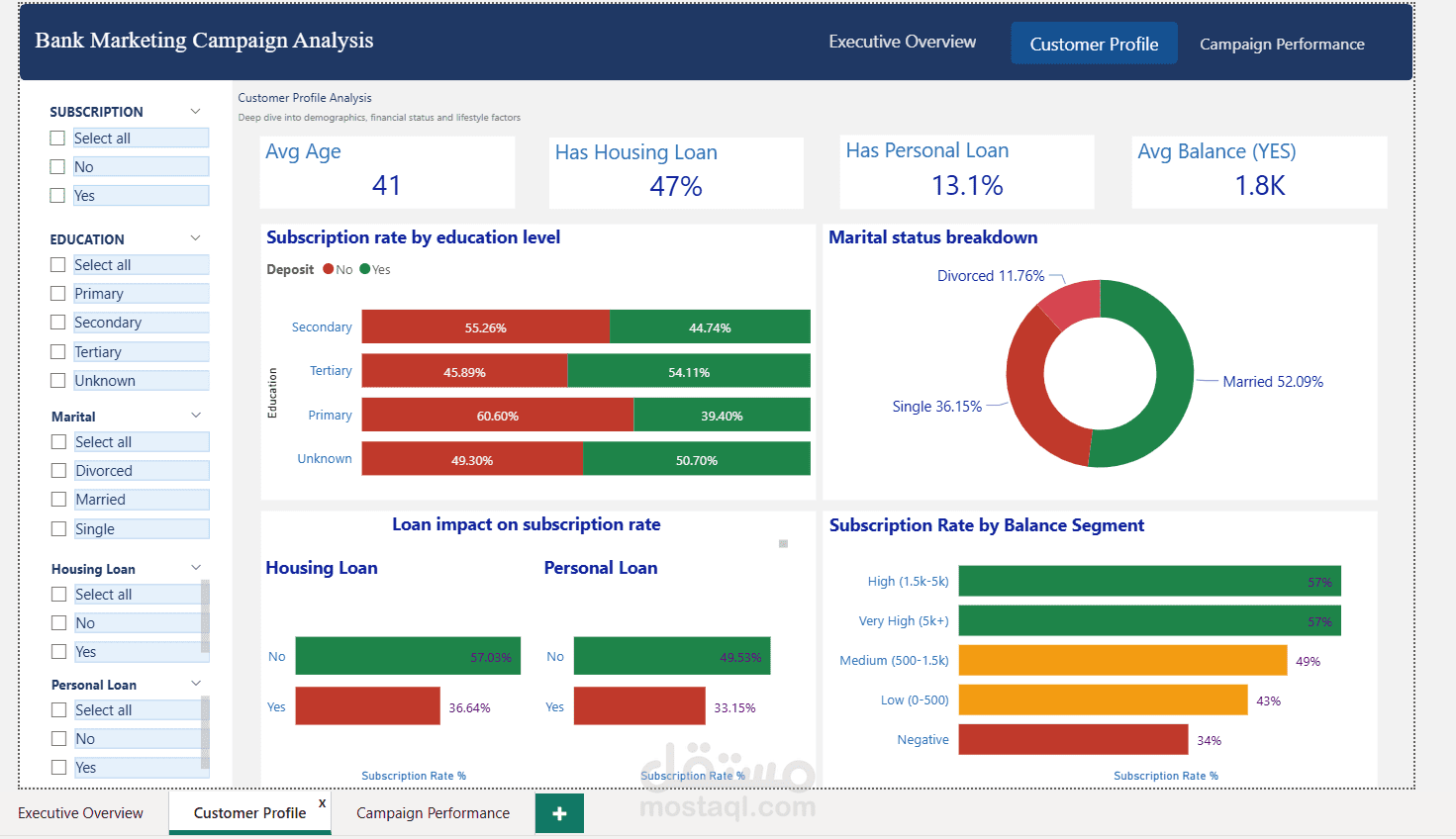Screen dimensions: 1456x839
Task: Select red 55.26% Secondary bar segment
Action: [x=485, y=327]
